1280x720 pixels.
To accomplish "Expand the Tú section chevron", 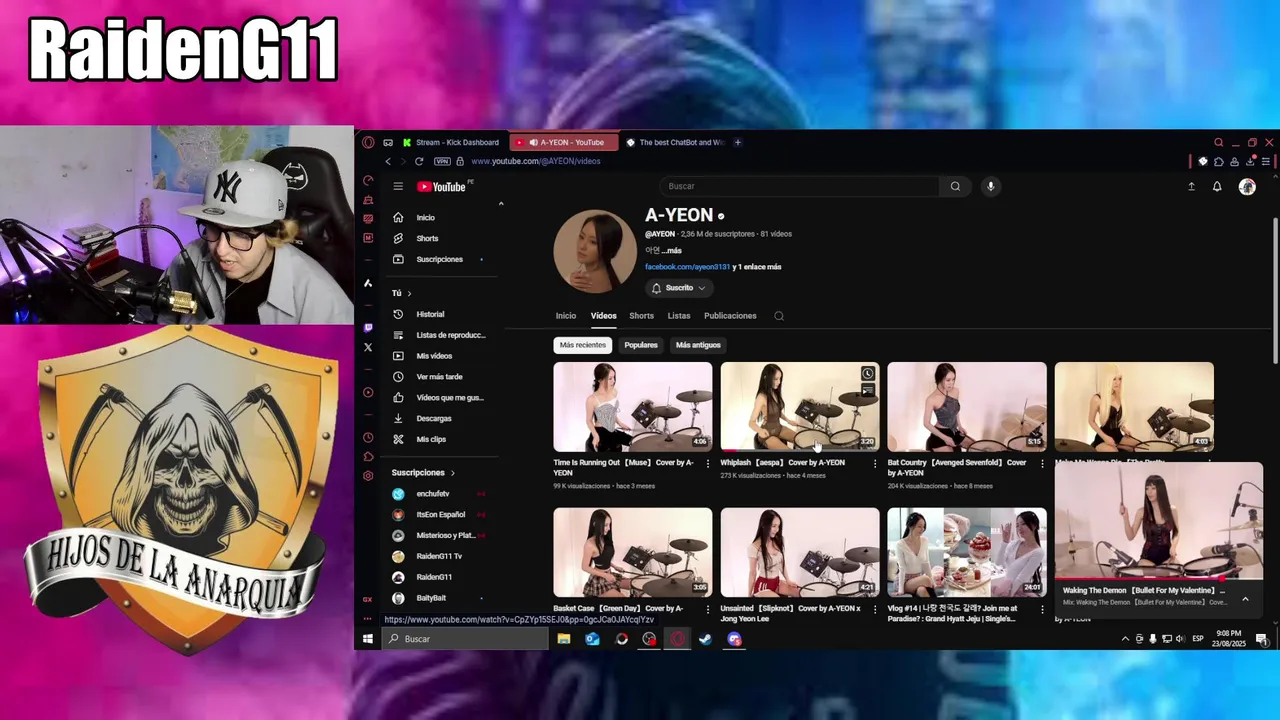I will [x=409, y=293].
